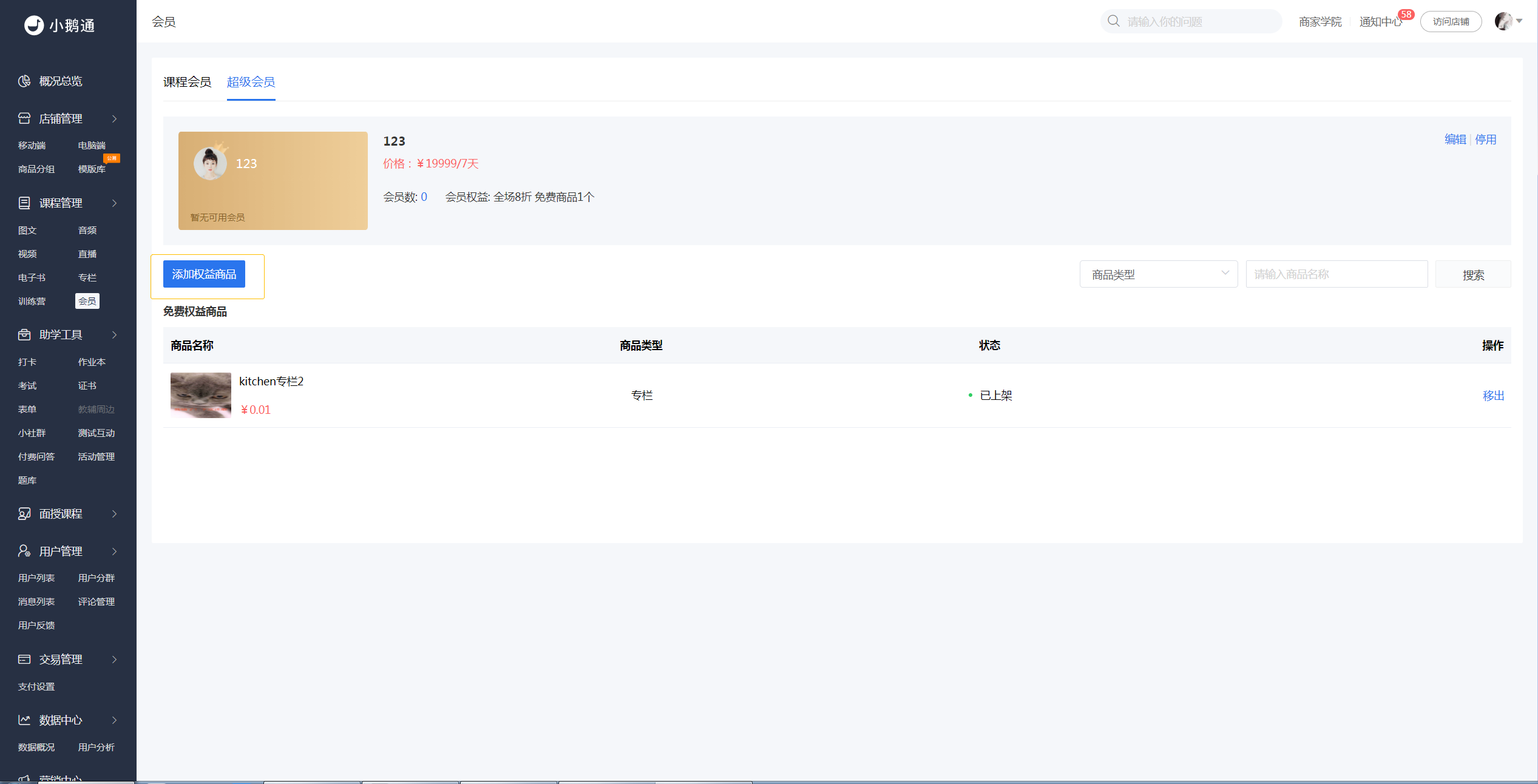This screenshot has width=1538, height=784.
Task: Click the 用户管理 user icon
Action: [24, 551]
